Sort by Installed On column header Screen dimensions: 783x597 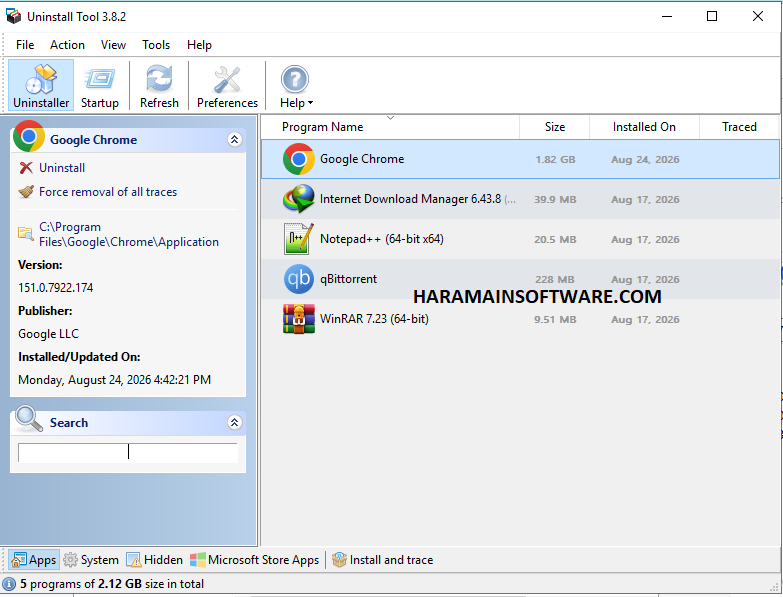[644, 127]
